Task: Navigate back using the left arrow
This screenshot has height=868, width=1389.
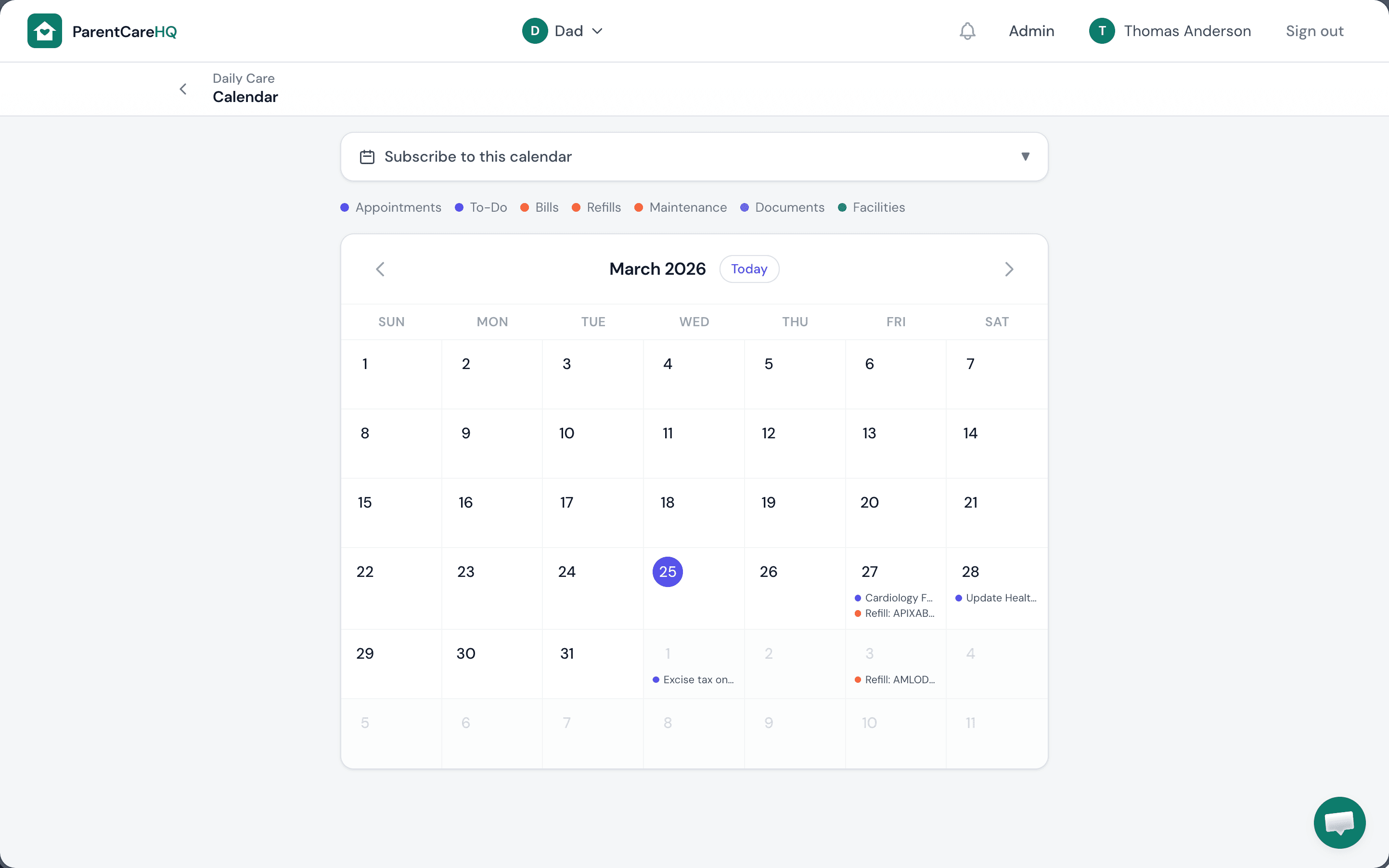Action: 183,89
